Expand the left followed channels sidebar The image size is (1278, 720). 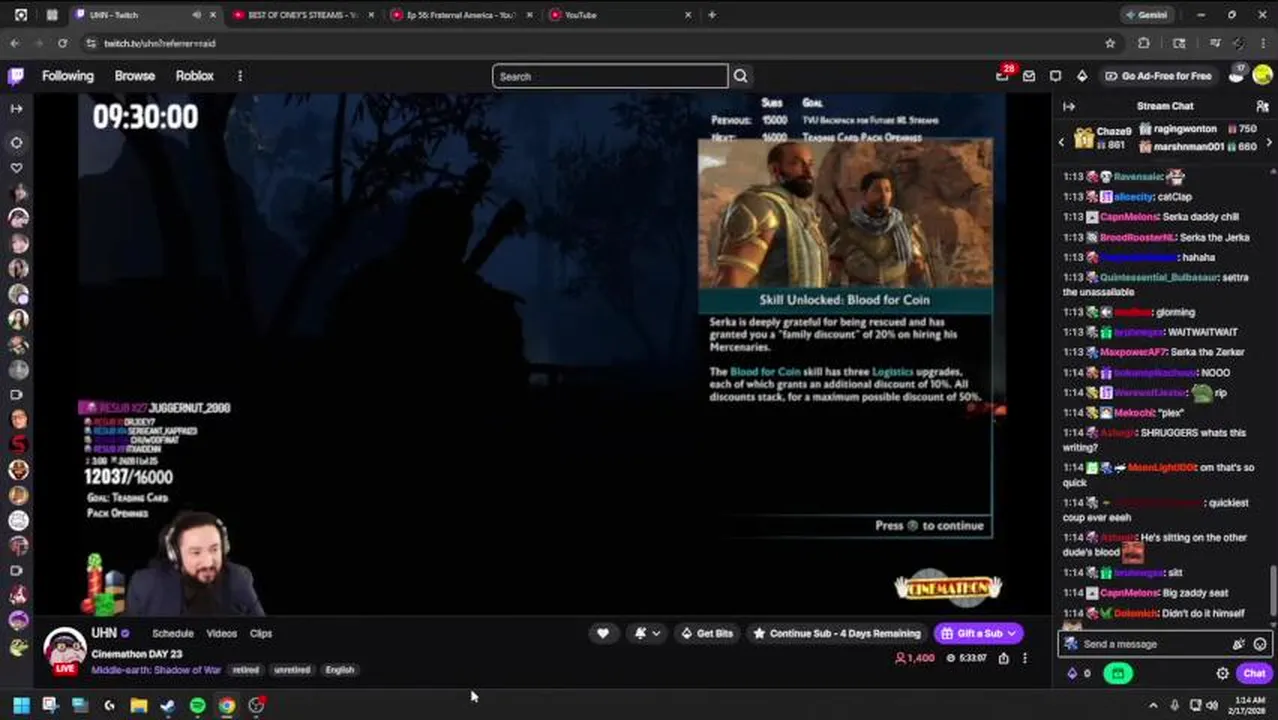click(x=16, y=108)
